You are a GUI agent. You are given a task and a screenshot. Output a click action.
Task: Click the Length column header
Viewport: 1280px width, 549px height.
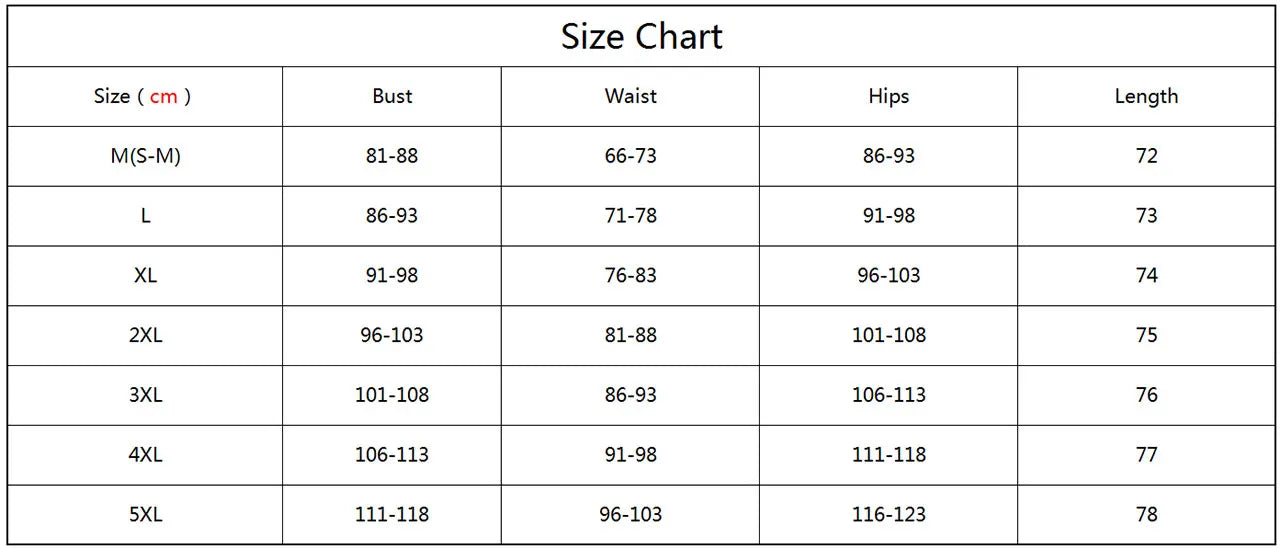pos(1146,96)
